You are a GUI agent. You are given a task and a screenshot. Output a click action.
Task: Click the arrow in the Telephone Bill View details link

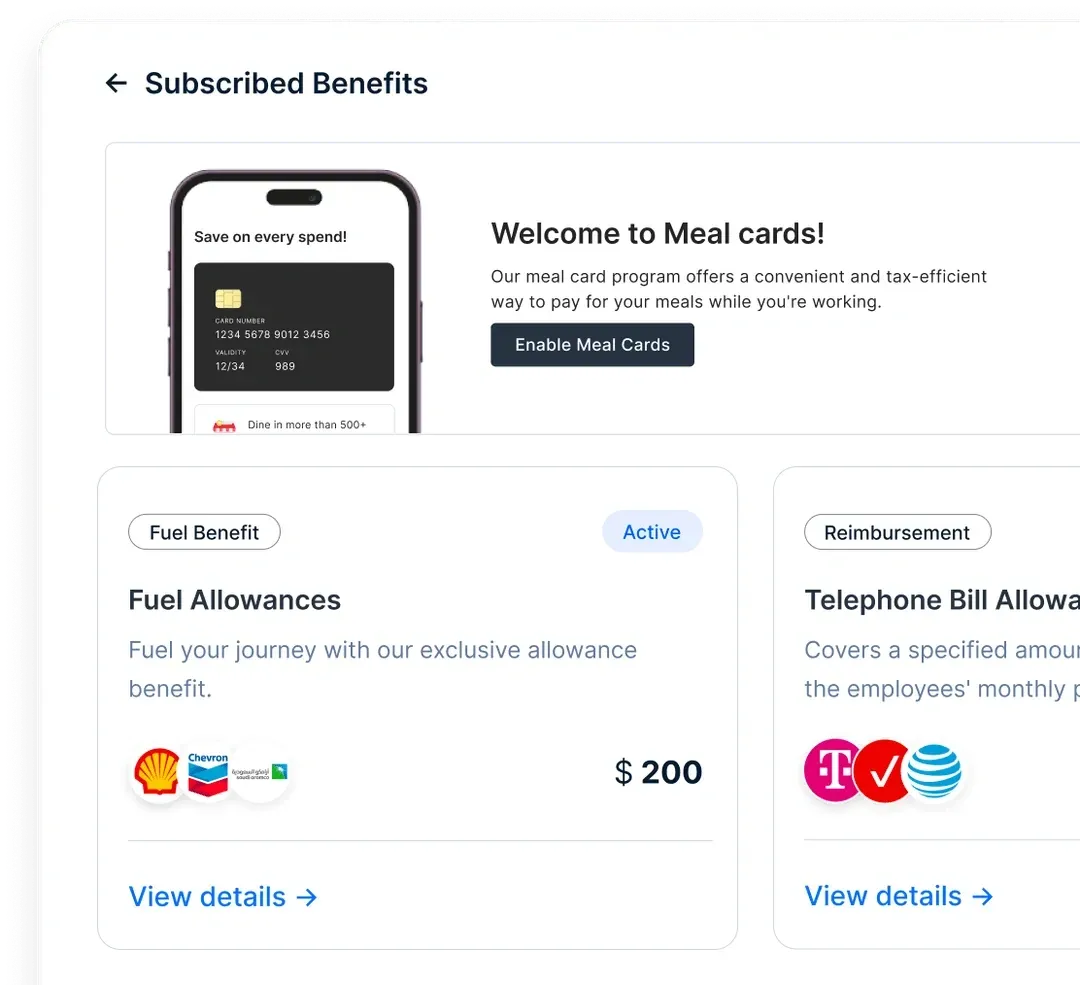(984, 896)
